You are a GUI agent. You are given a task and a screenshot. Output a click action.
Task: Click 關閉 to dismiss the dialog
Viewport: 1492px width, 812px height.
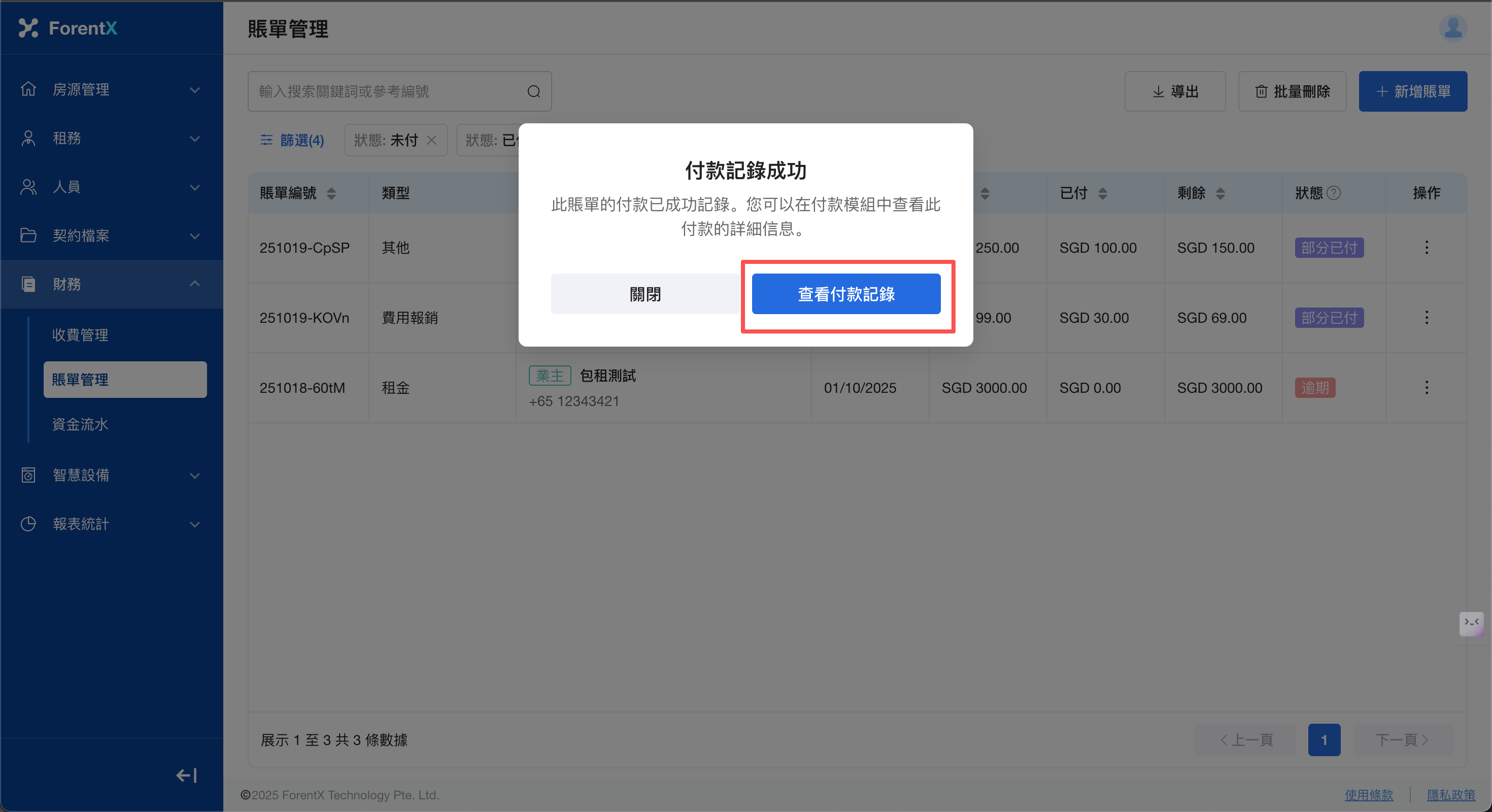[645, 294]
